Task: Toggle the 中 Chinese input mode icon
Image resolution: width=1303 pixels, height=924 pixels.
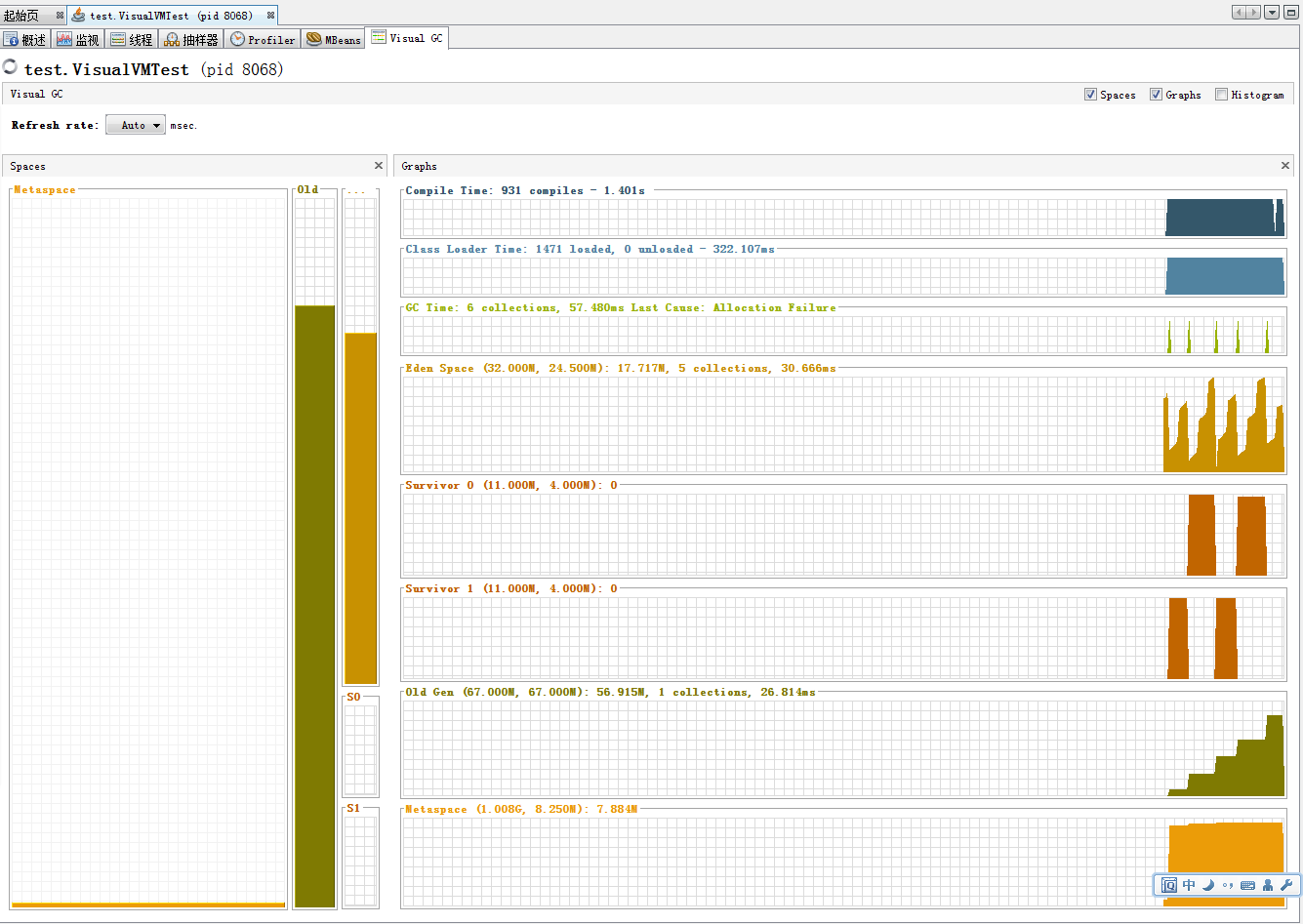Action: 1189,885
